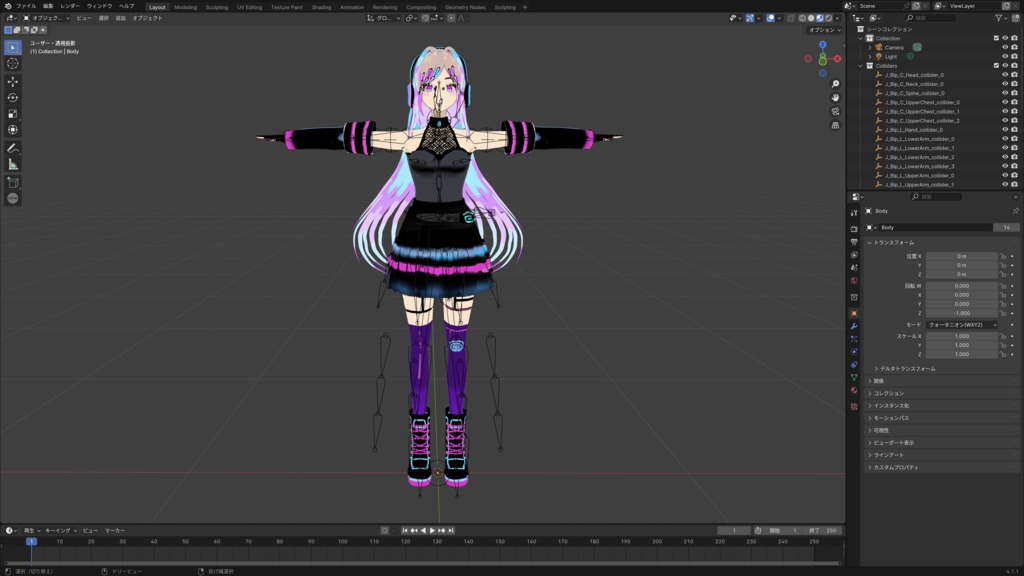This screenshot has width=1024, height=576.
Task: Open the timeline キーイング menu
Action: coord(60,531)
